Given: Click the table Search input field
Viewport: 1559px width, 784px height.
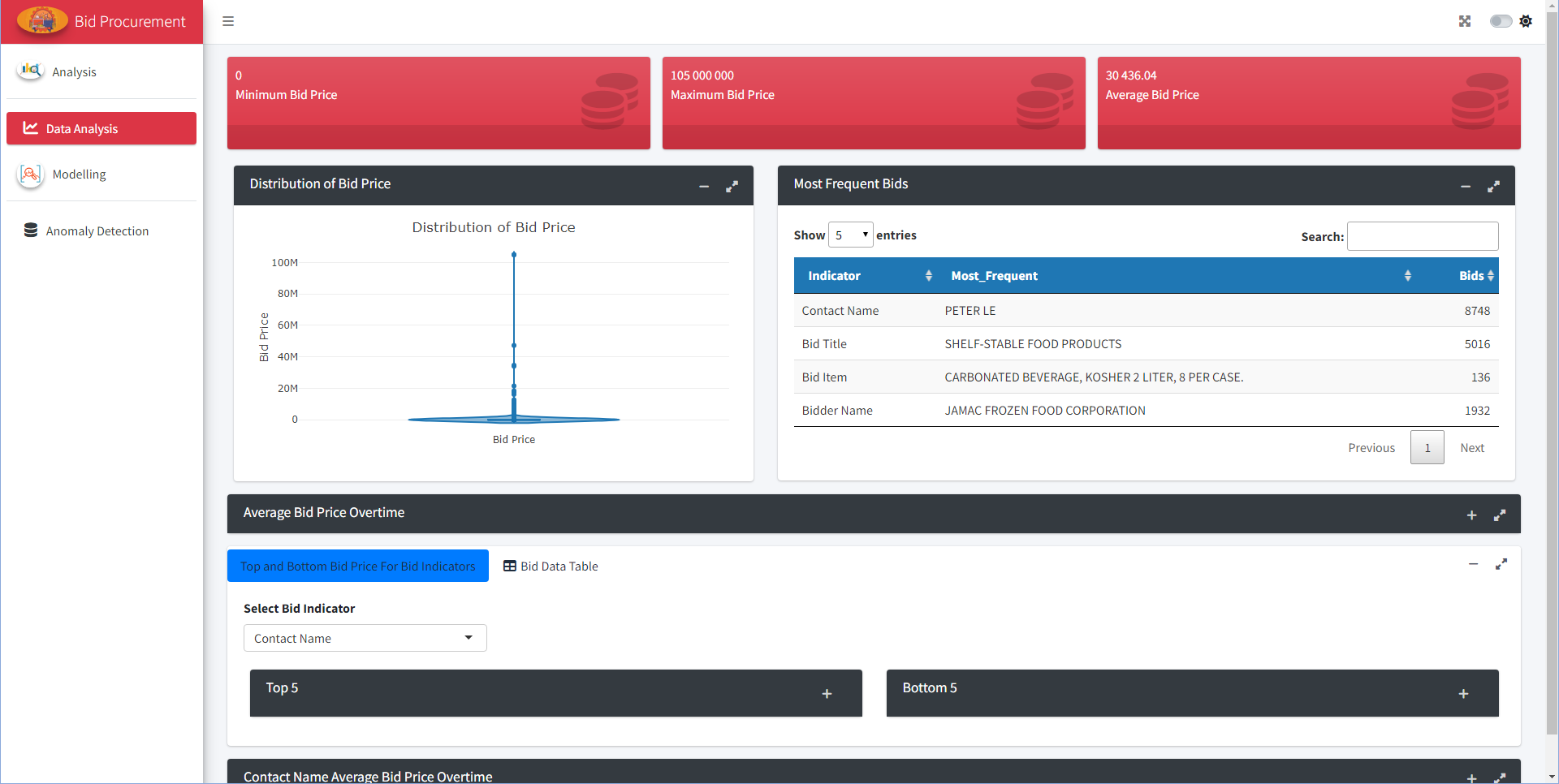Looking at the screenshot, I should [1422, 236].
